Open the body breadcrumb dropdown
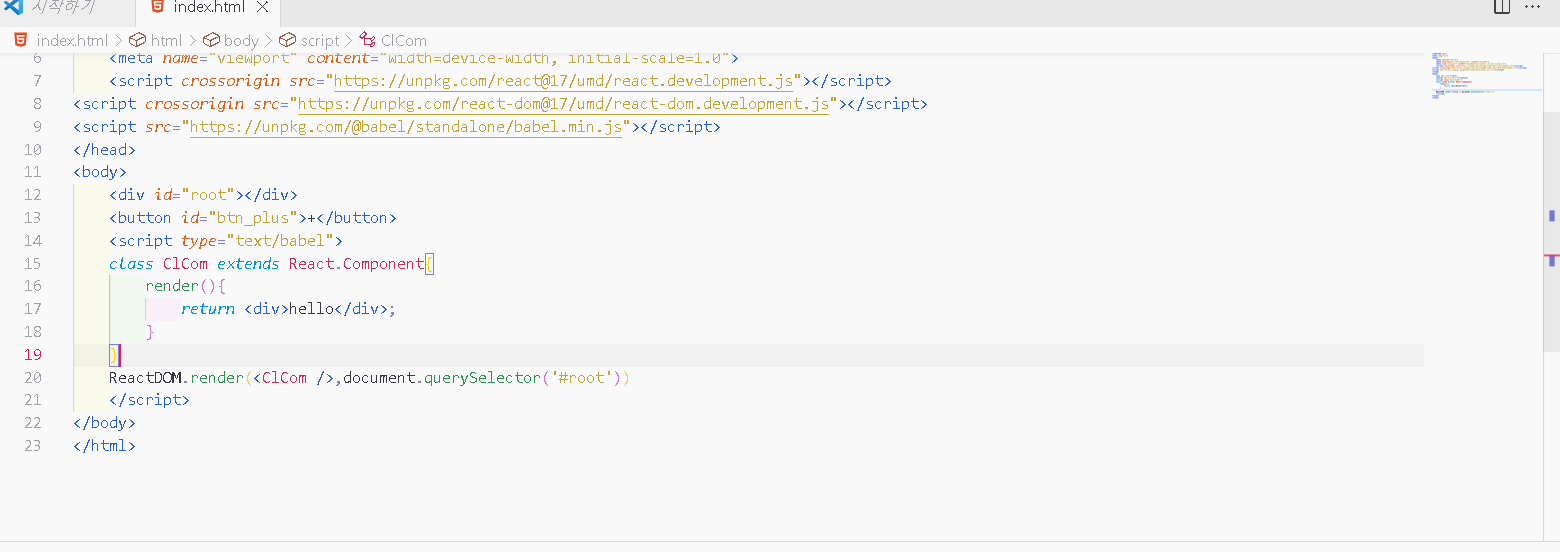Viewport: 1560px width, 552px height. [x=232, y=40]
